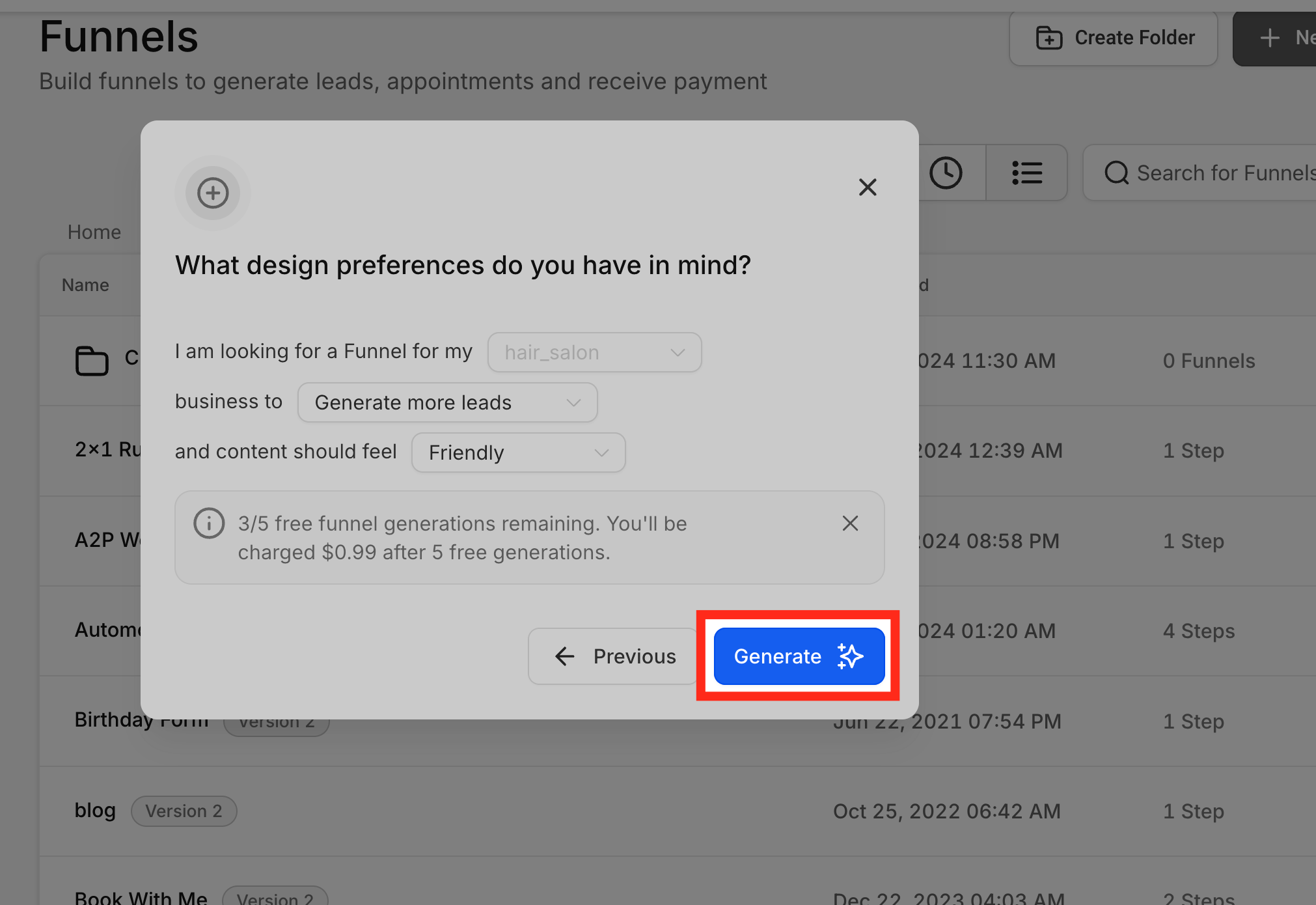Click the Name column header
The image size is (1316, 905).
[x=85, y=285]
